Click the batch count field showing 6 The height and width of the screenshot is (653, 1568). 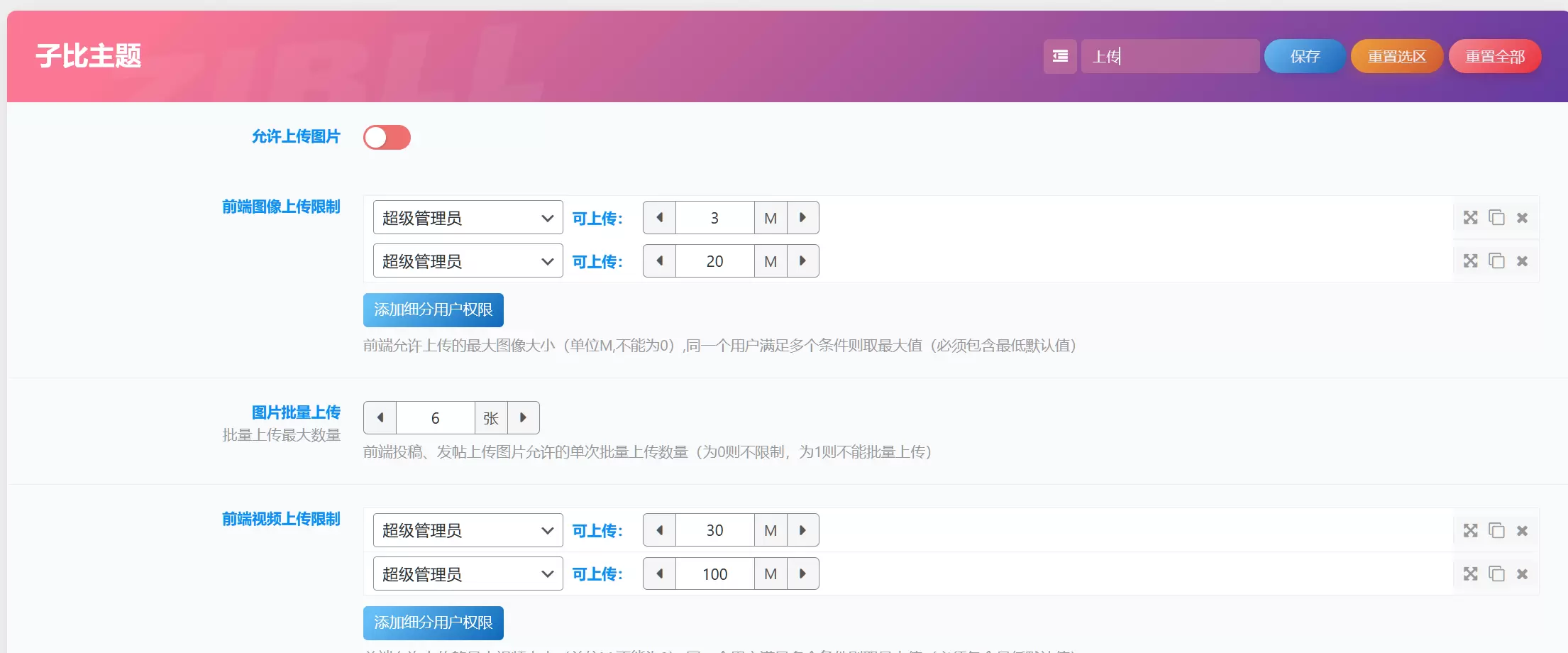pyautogui.click(x=436, y=418)
